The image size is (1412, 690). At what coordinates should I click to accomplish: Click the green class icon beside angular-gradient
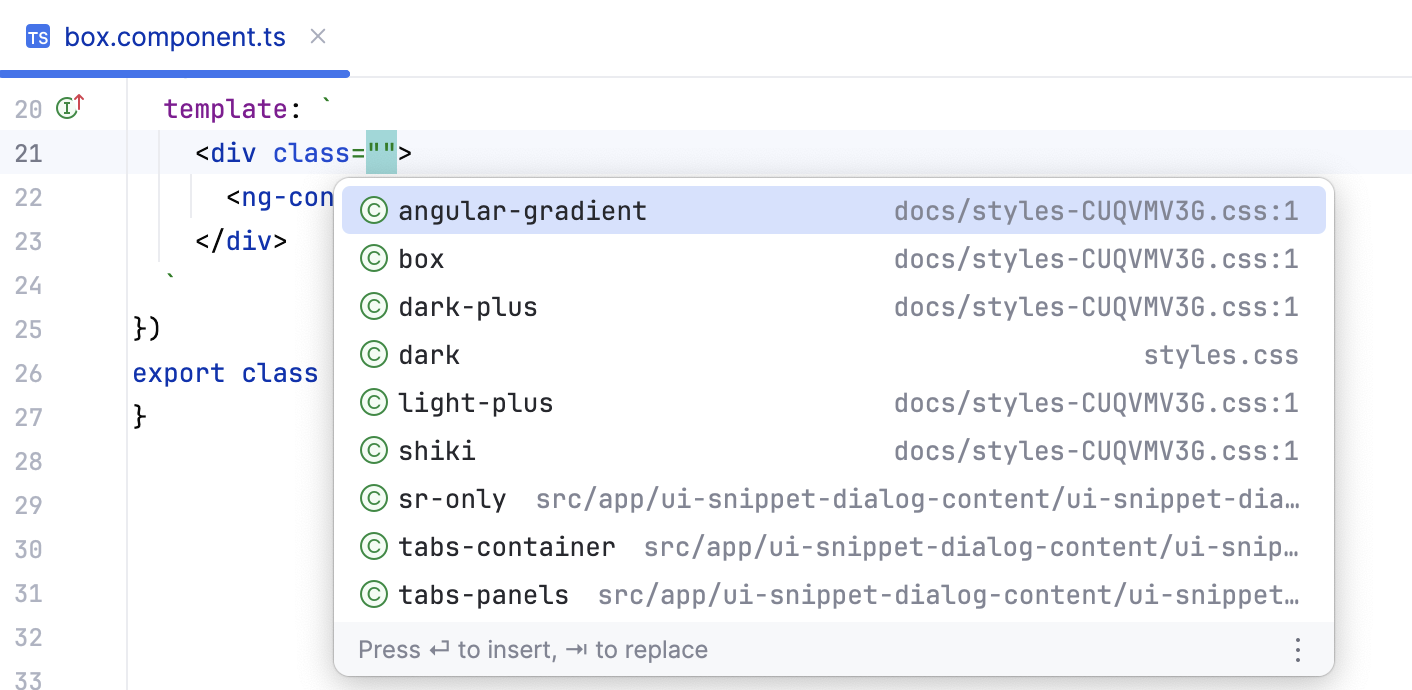click(x=371, y=209)
